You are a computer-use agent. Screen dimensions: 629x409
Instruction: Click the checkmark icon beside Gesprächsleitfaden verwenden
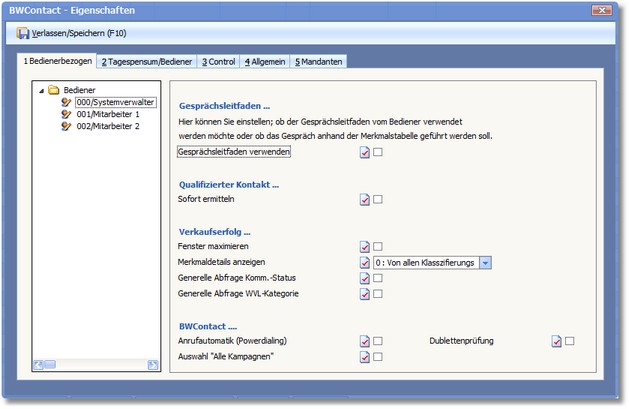pos(364,152)
